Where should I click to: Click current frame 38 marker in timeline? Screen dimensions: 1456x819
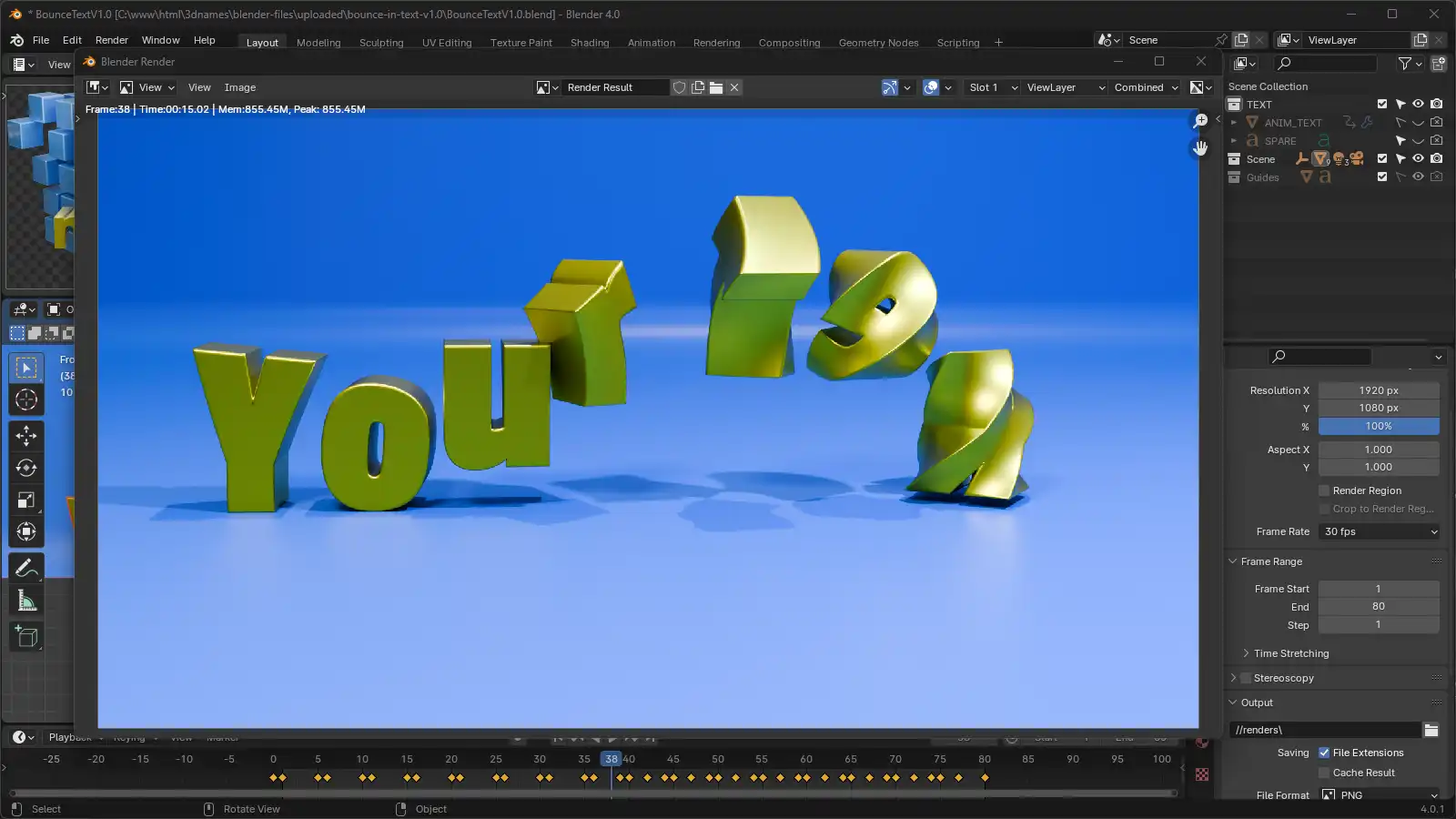(612, 759)
